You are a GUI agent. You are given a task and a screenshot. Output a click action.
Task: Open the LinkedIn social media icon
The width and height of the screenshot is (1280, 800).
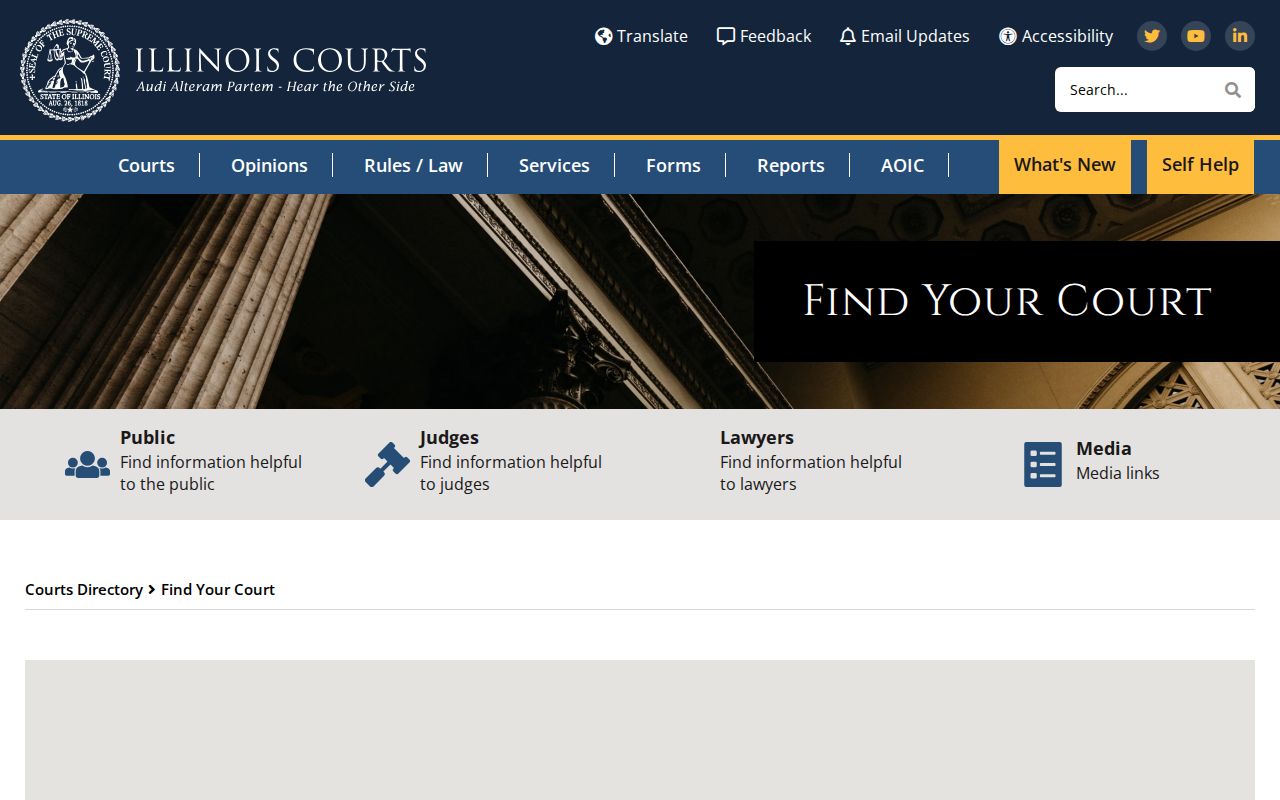1240,36
